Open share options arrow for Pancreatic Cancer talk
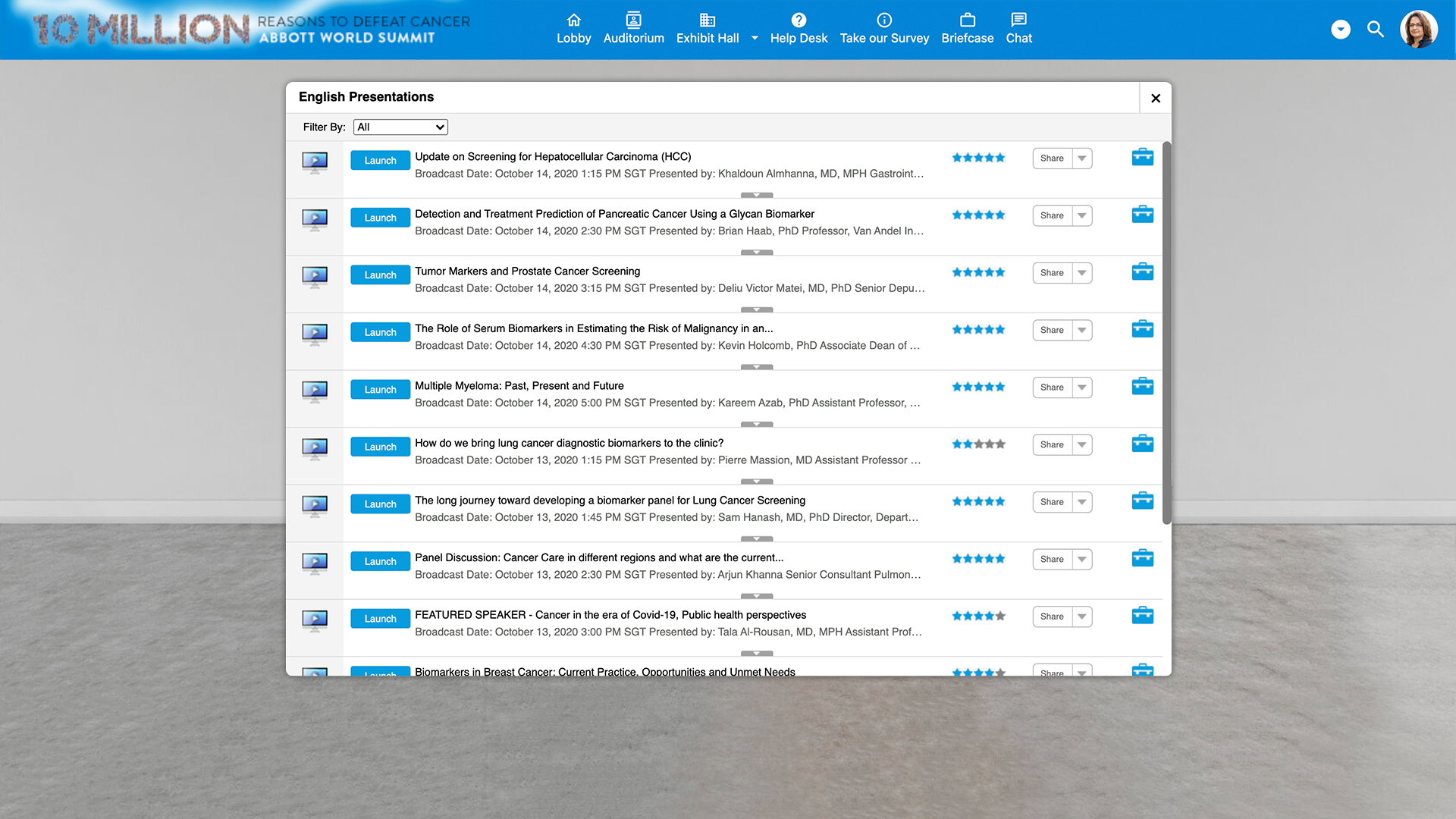The image size is (1456, 819). pyautogui.click(x=1082, y=215)
